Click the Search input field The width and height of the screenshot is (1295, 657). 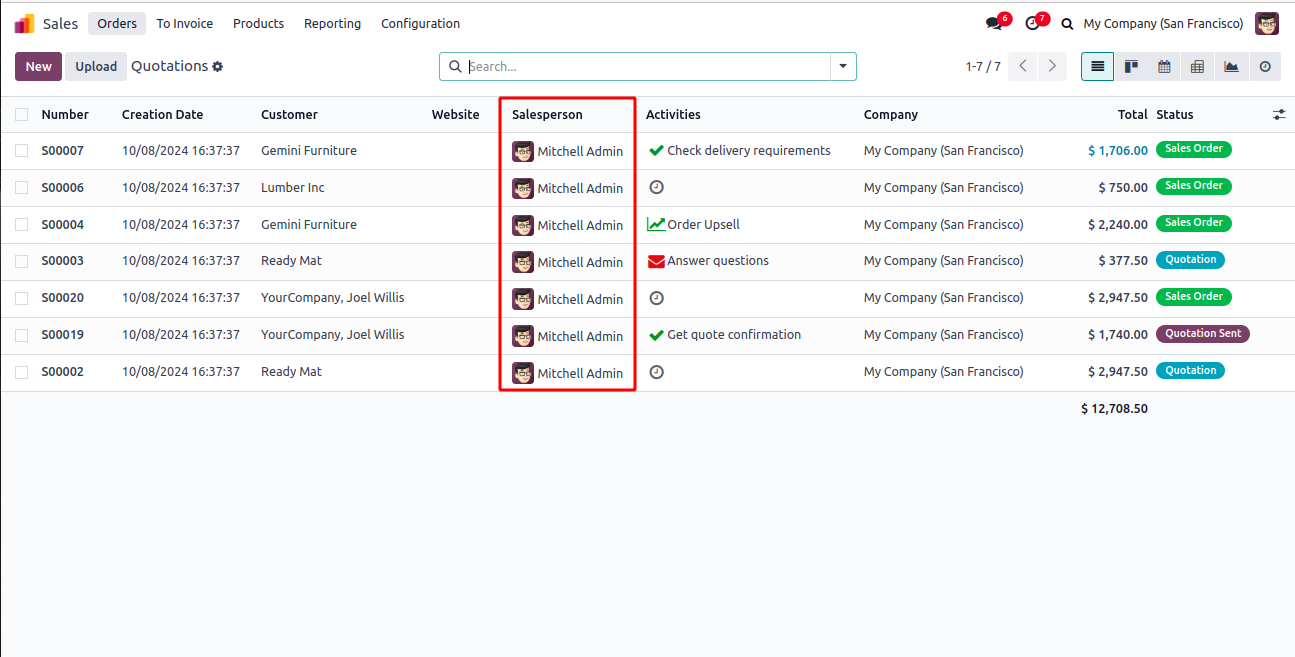[645, 67]
